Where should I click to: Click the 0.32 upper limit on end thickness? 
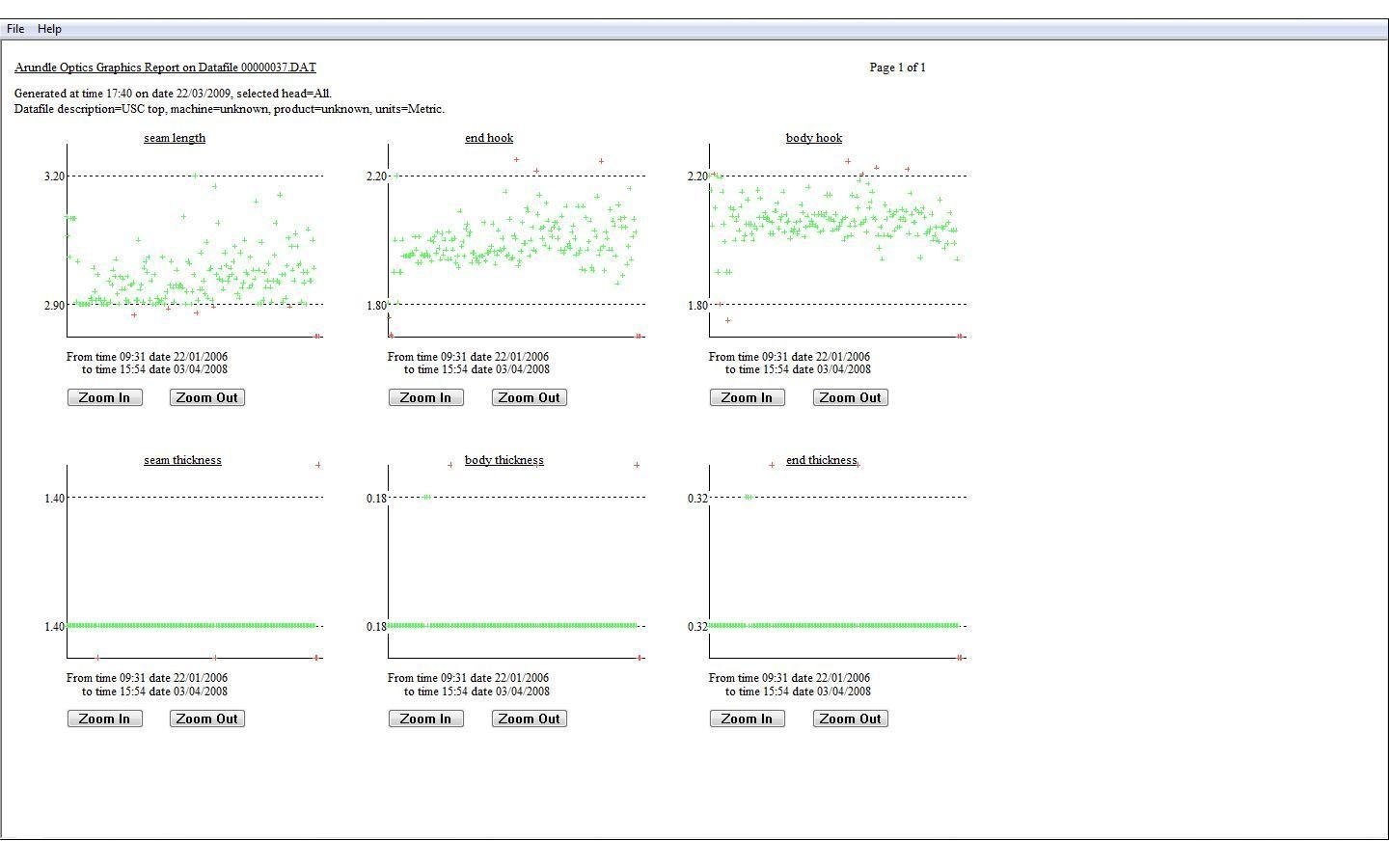(x=697, y=499)
